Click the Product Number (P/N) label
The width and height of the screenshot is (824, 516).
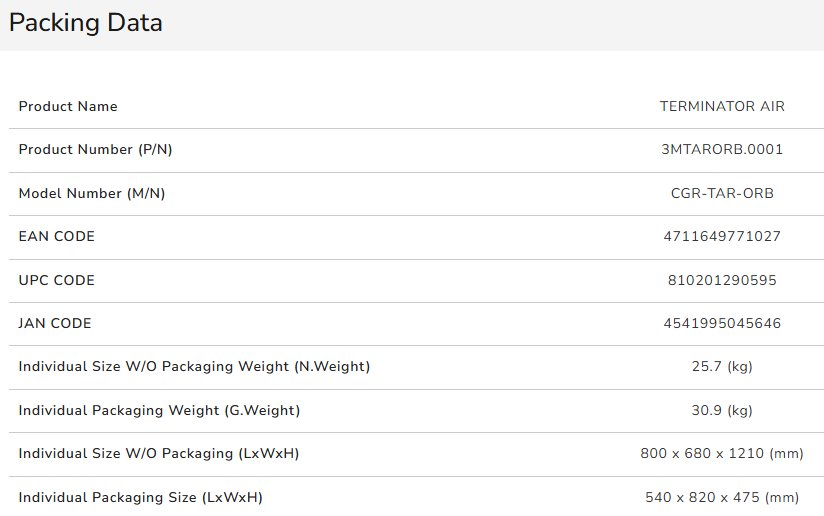(x=95, y=150)
